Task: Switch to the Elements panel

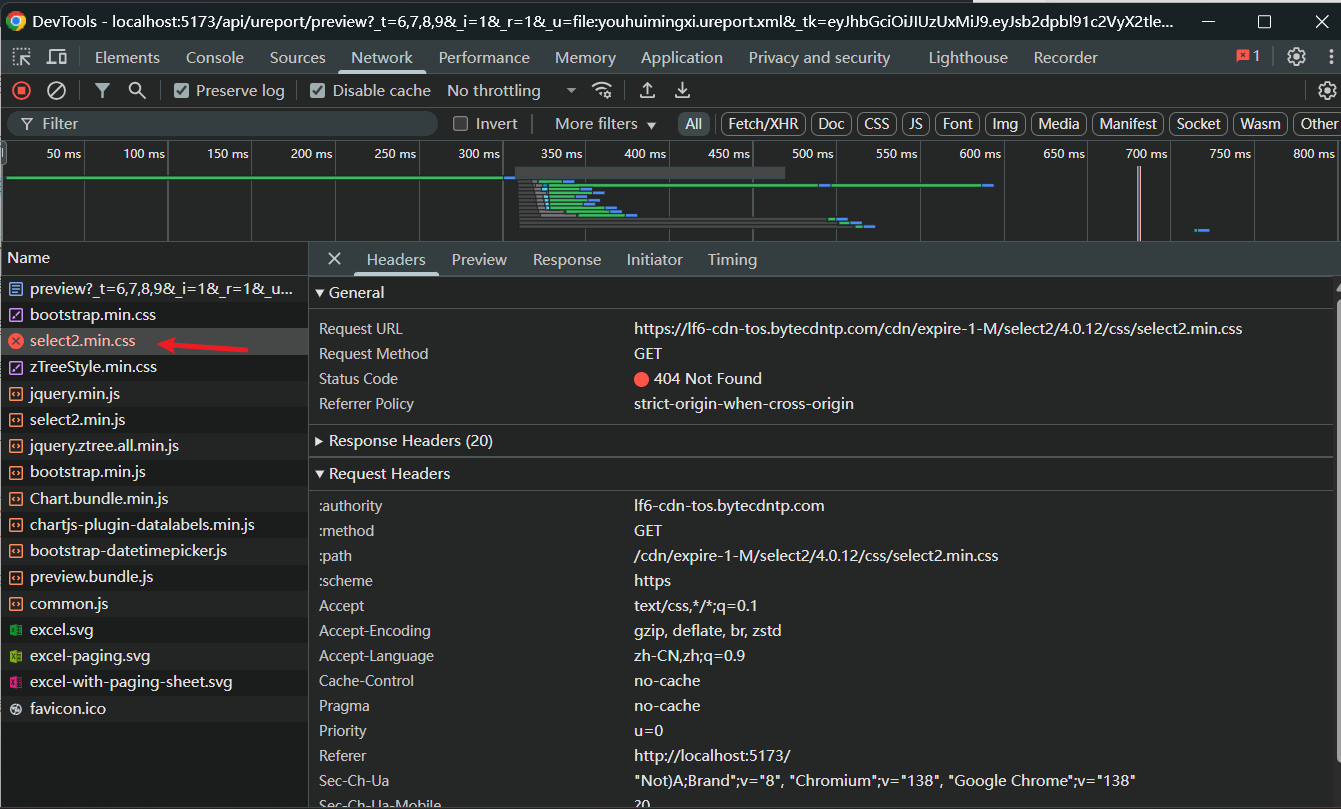Action: [x=127, y=57]
